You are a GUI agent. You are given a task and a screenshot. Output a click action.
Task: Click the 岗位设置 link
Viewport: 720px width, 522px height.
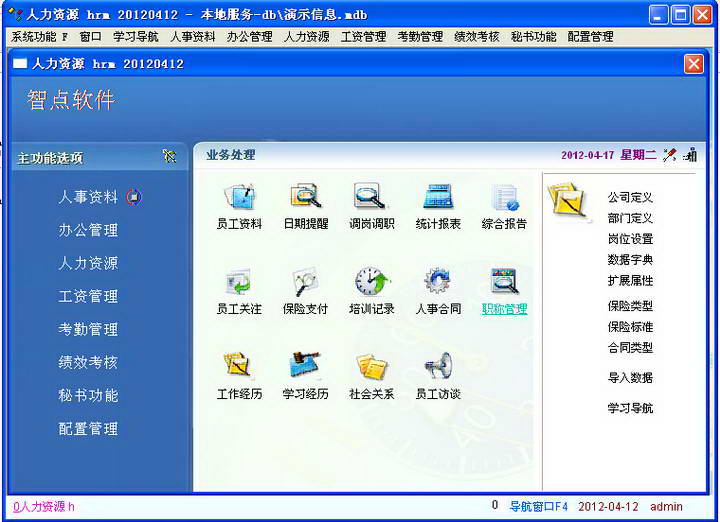coord(630,239)
